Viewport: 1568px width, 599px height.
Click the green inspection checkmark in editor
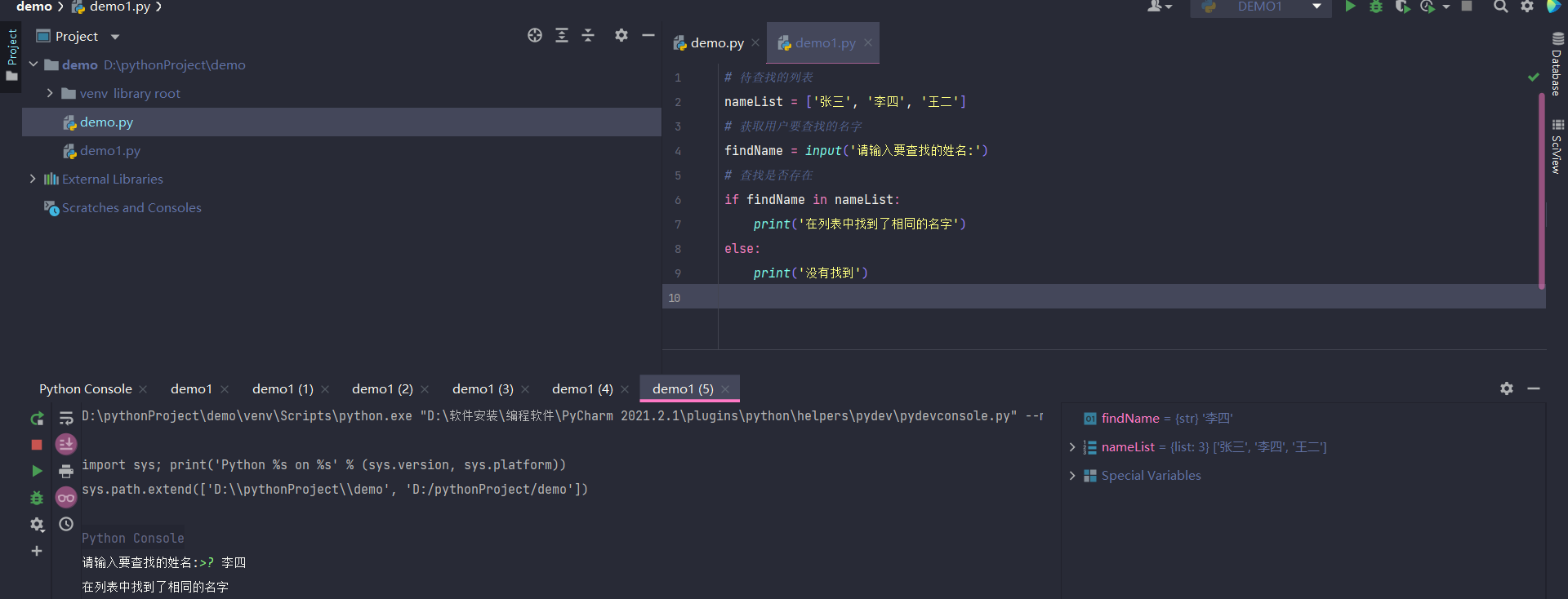coord(1533,77)
